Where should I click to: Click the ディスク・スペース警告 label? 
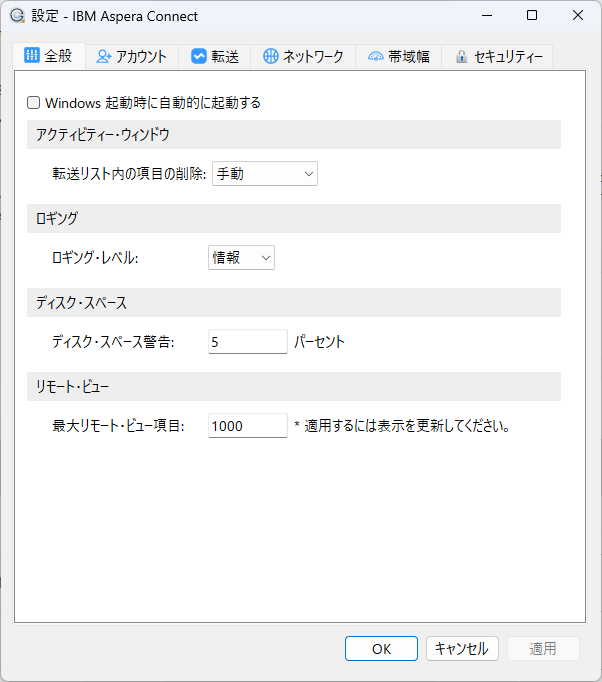click(113, 341)
